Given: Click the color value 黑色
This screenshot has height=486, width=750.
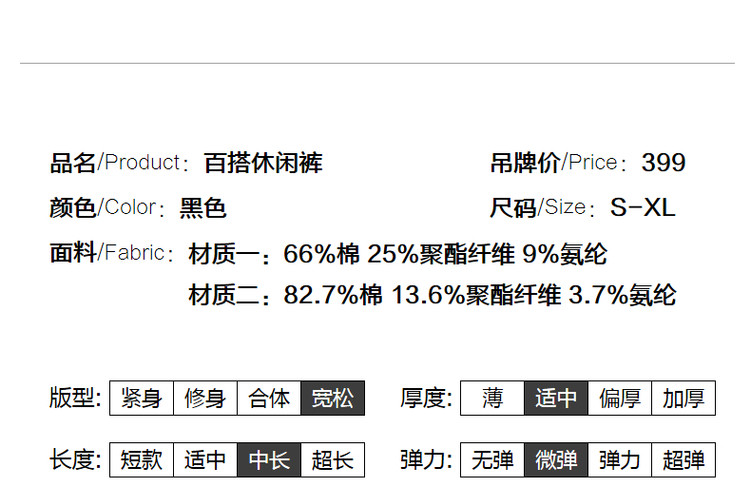Looking at the screenshot, I should (203, 208).
